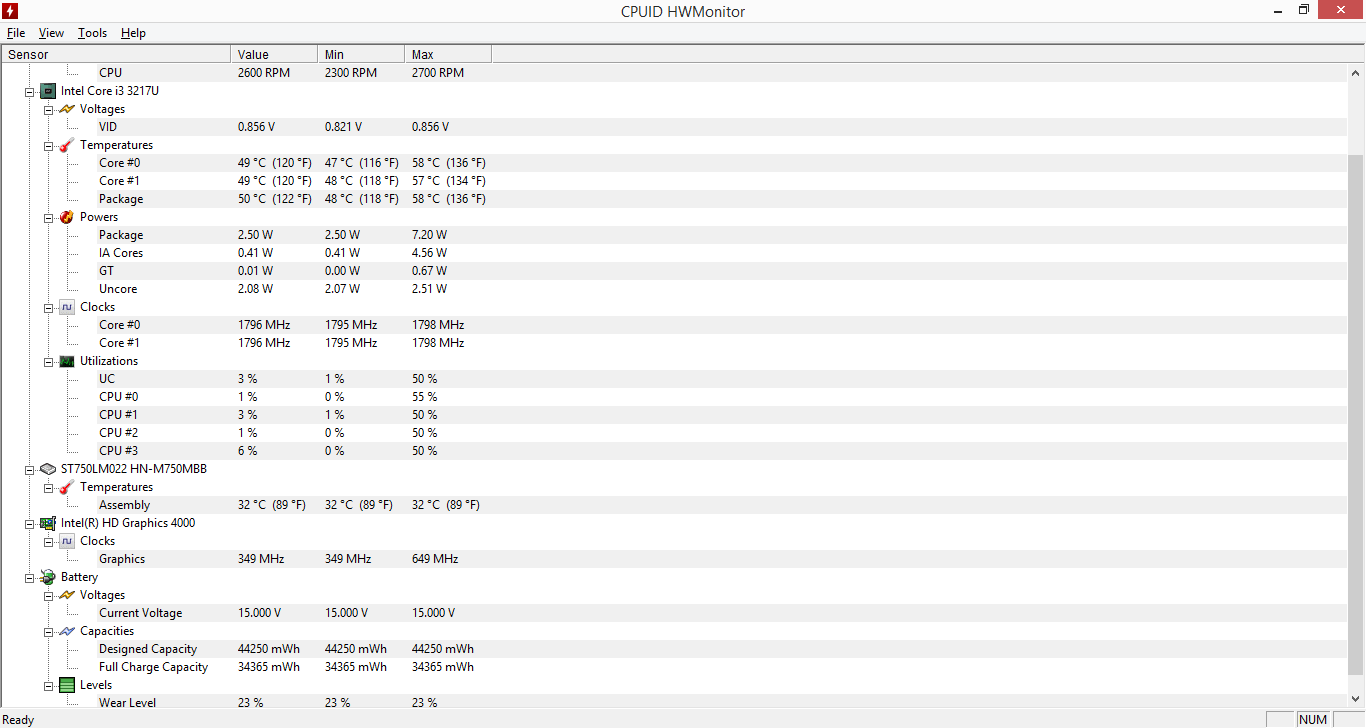
Task: Click the 7.20 W max Package power value
Action: click(x=429, y=235)
